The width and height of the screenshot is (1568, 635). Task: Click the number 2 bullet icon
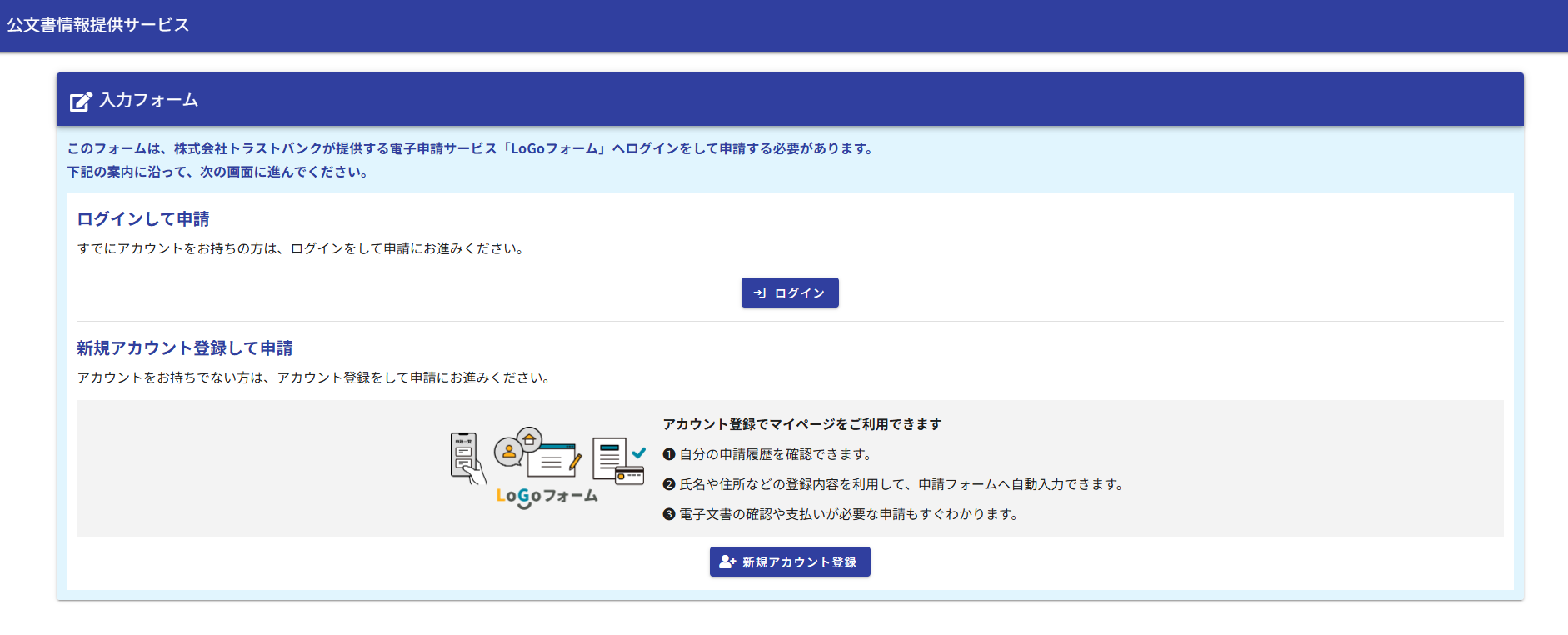(x=668, y=484)
